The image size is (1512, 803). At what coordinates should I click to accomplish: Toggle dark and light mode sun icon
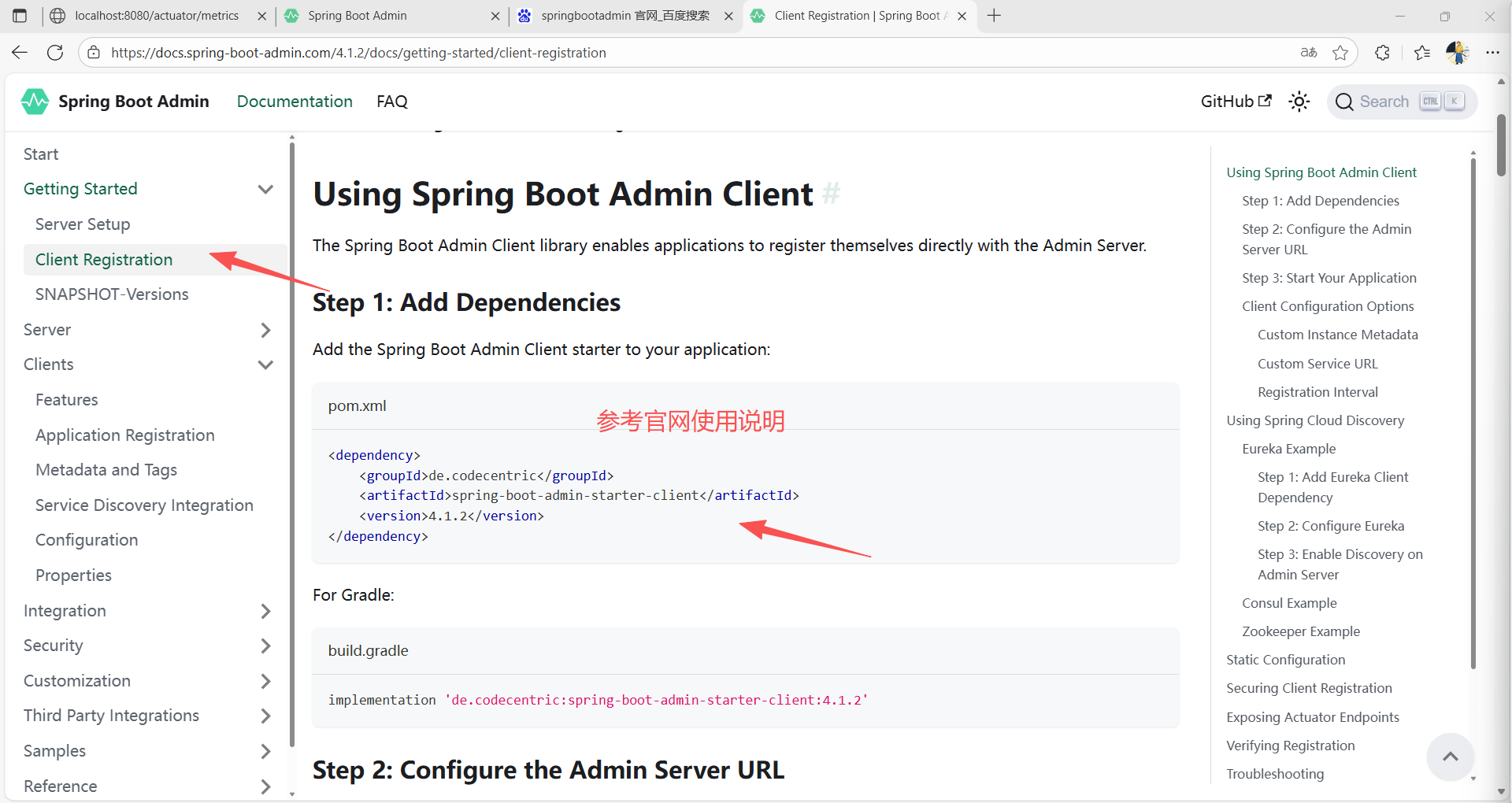[x=1299, y=102]
